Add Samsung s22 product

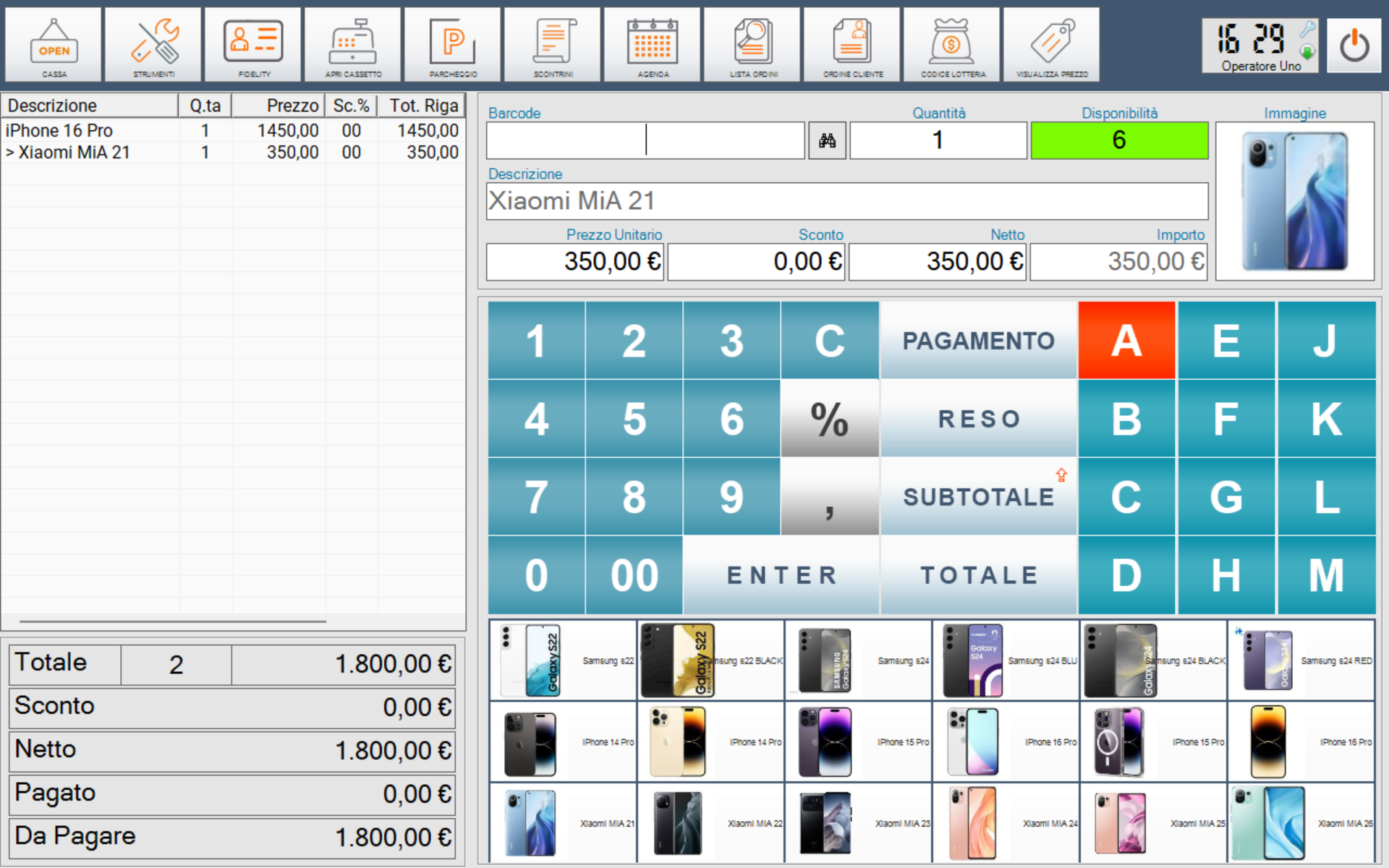563,660
